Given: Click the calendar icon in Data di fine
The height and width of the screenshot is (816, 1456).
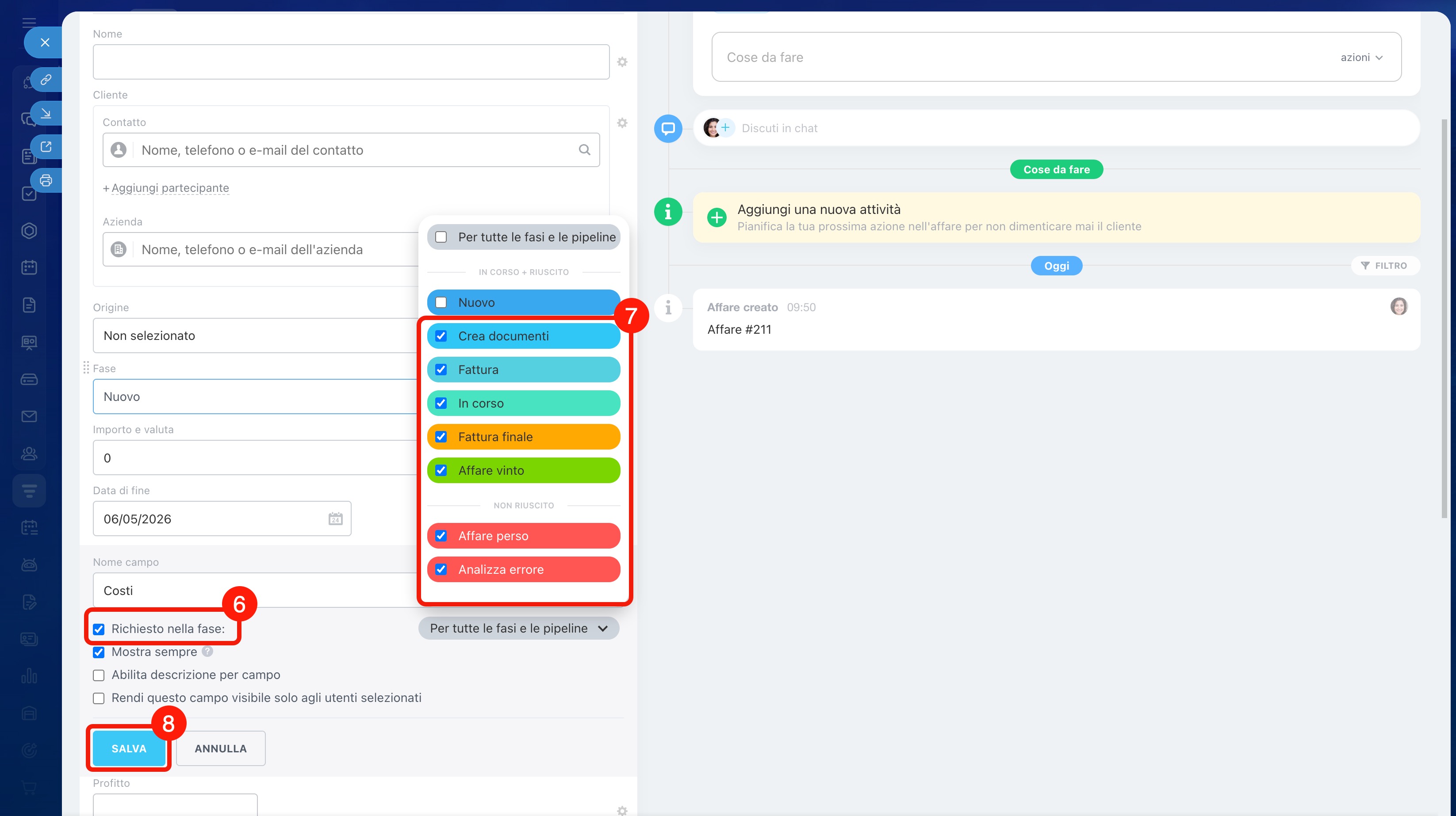Looking at the screenshot, I should pos(335,519).
